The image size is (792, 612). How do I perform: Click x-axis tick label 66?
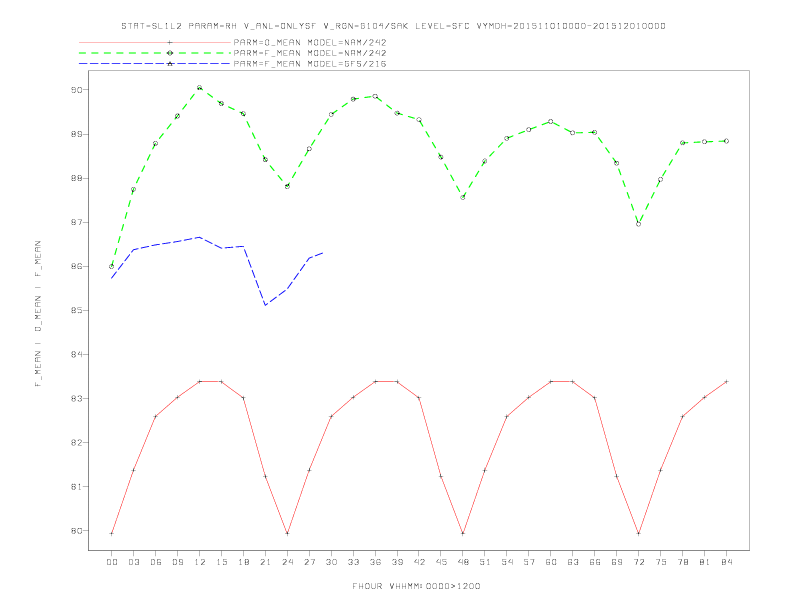(x=595, y=562)
